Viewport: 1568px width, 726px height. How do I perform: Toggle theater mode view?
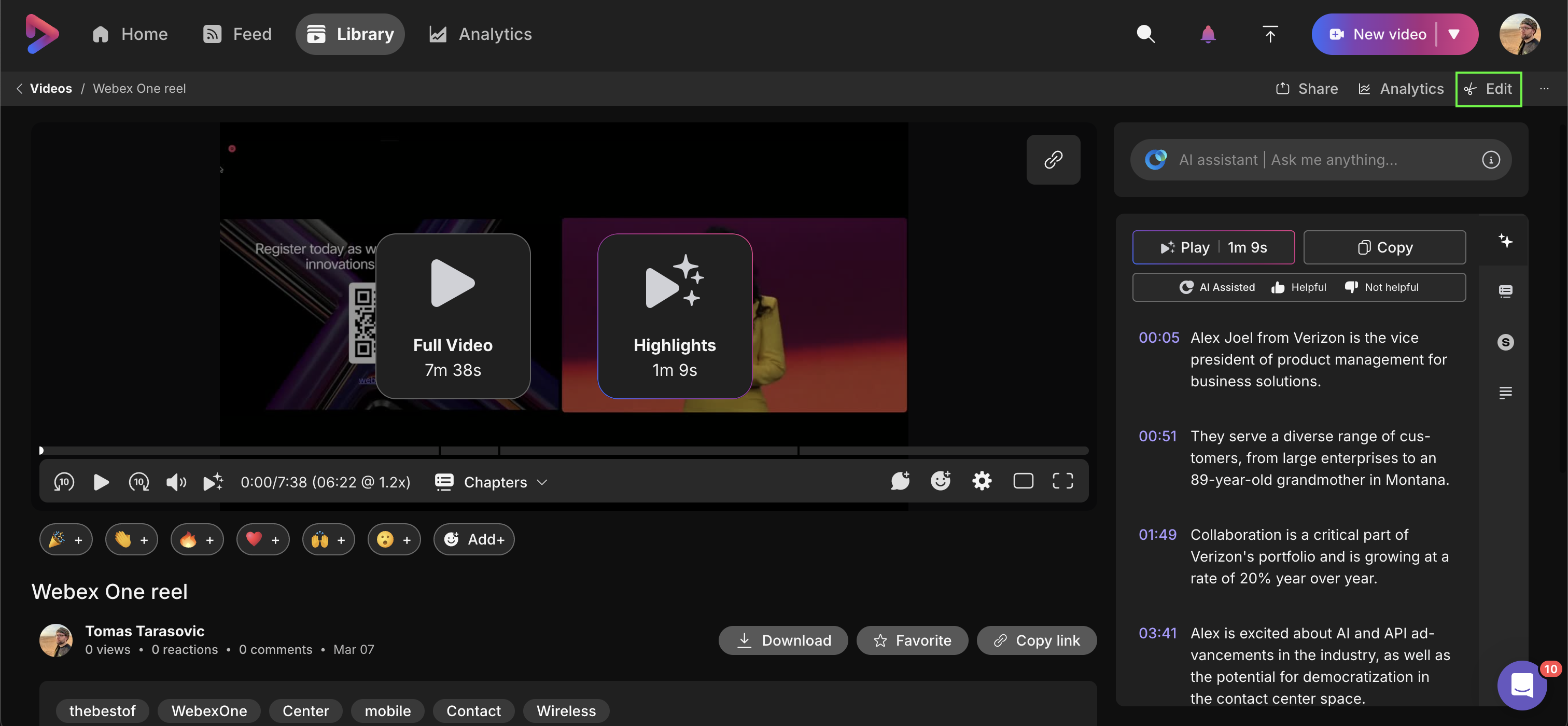[1023, 481]
